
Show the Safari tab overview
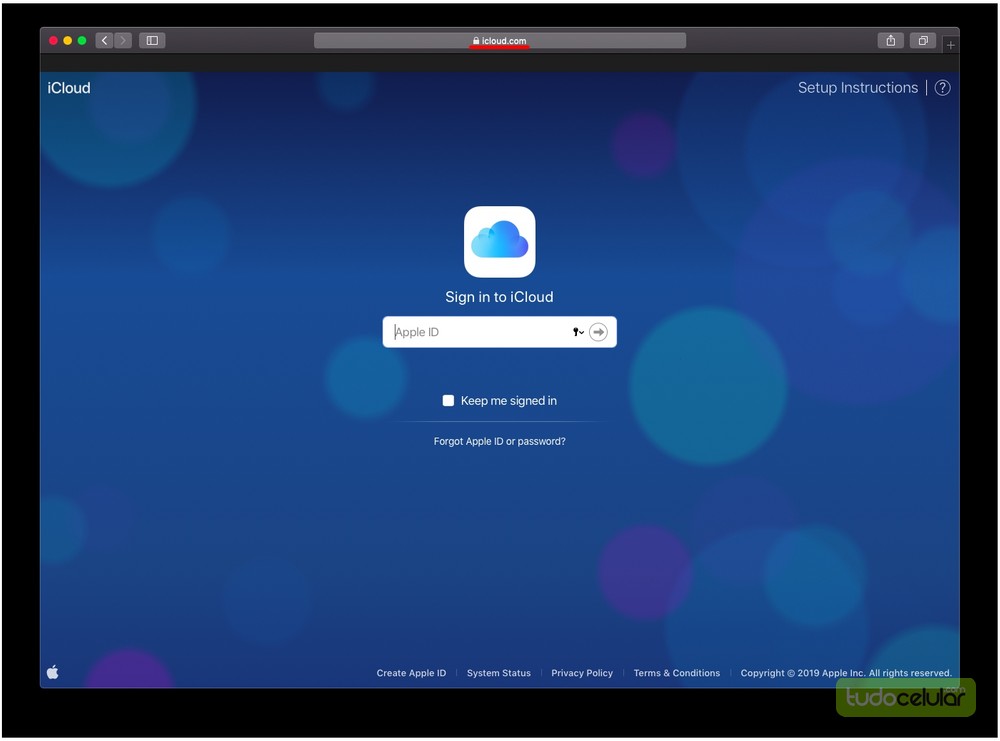pyautogui.click(x=923, y=41)
